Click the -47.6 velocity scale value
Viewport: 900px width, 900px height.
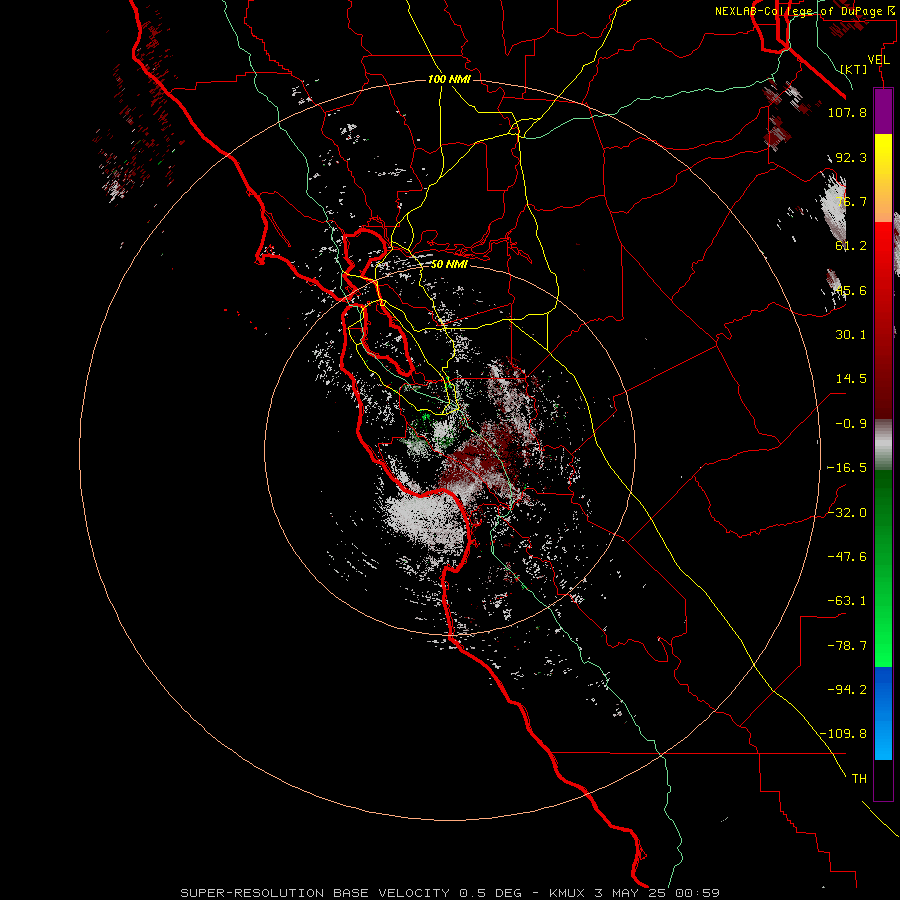pyautogui.click(x=847, y=557)
